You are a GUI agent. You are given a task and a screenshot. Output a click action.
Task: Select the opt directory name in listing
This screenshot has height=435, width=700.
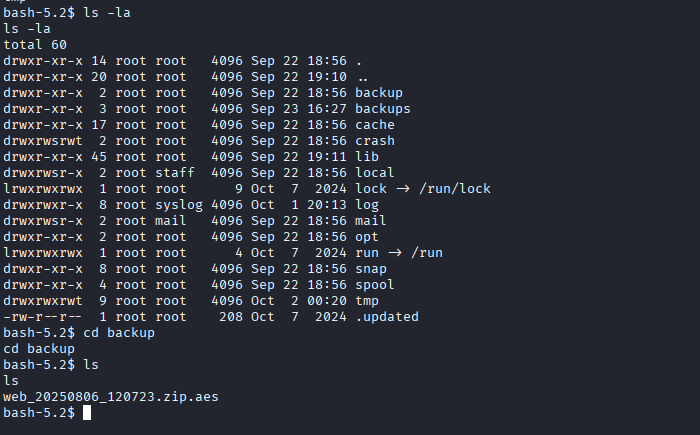pos(367,236)
